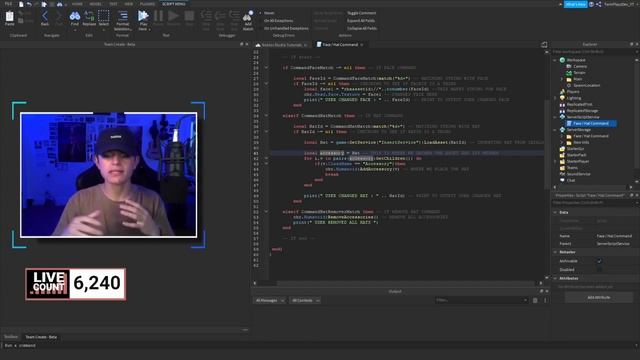
Task: Click the Name property value field
Action: [x=614, y=236]
